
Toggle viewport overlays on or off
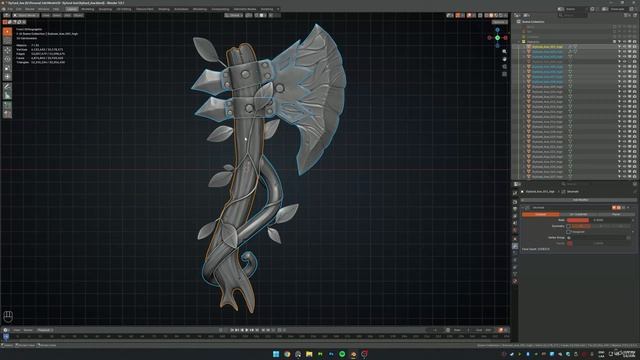point(469,16)
